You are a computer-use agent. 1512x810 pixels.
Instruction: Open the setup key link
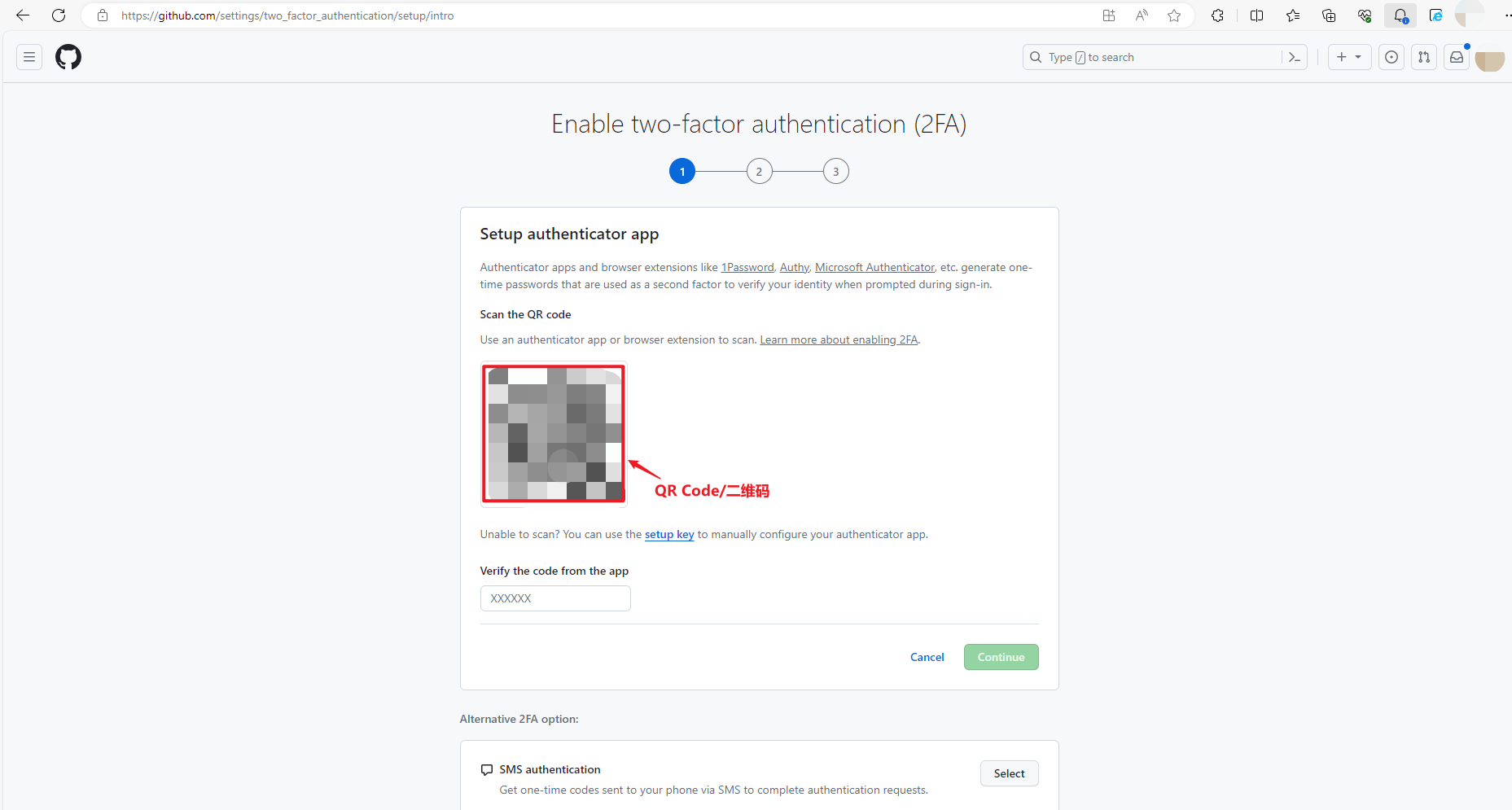click(669, 534)
